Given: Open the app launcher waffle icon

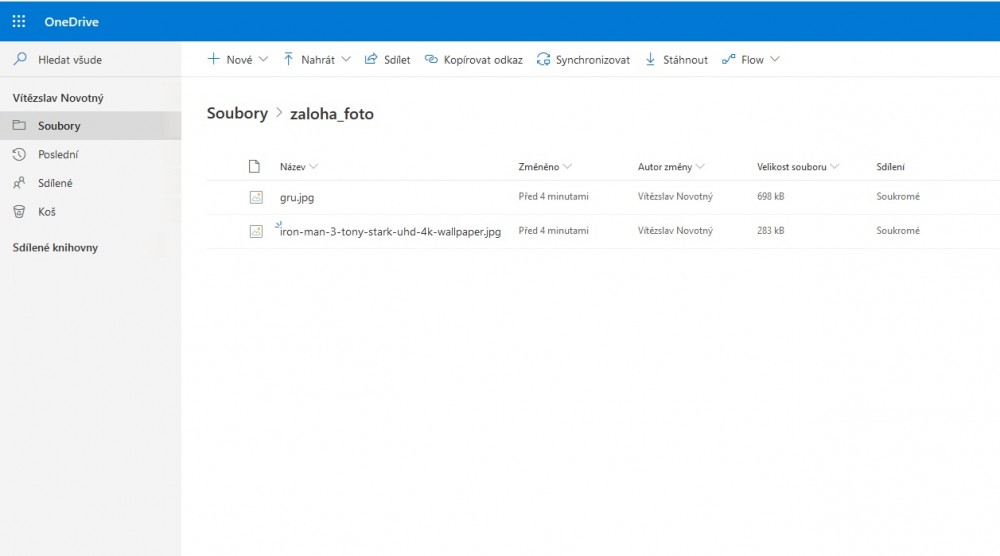Looking at the screenshot, I should point(19,22).
